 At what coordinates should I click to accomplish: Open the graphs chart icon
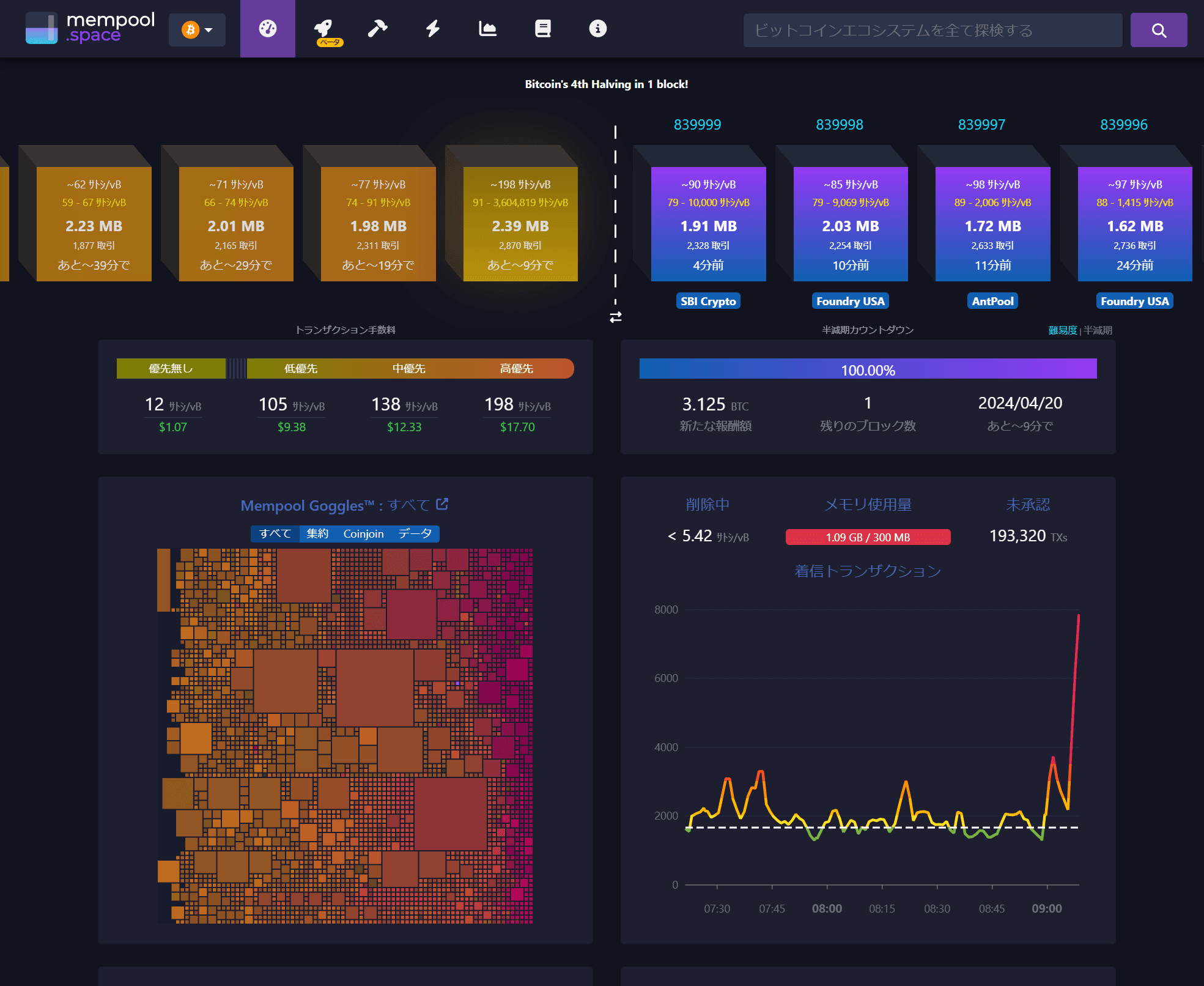click(x=487, y=29)
